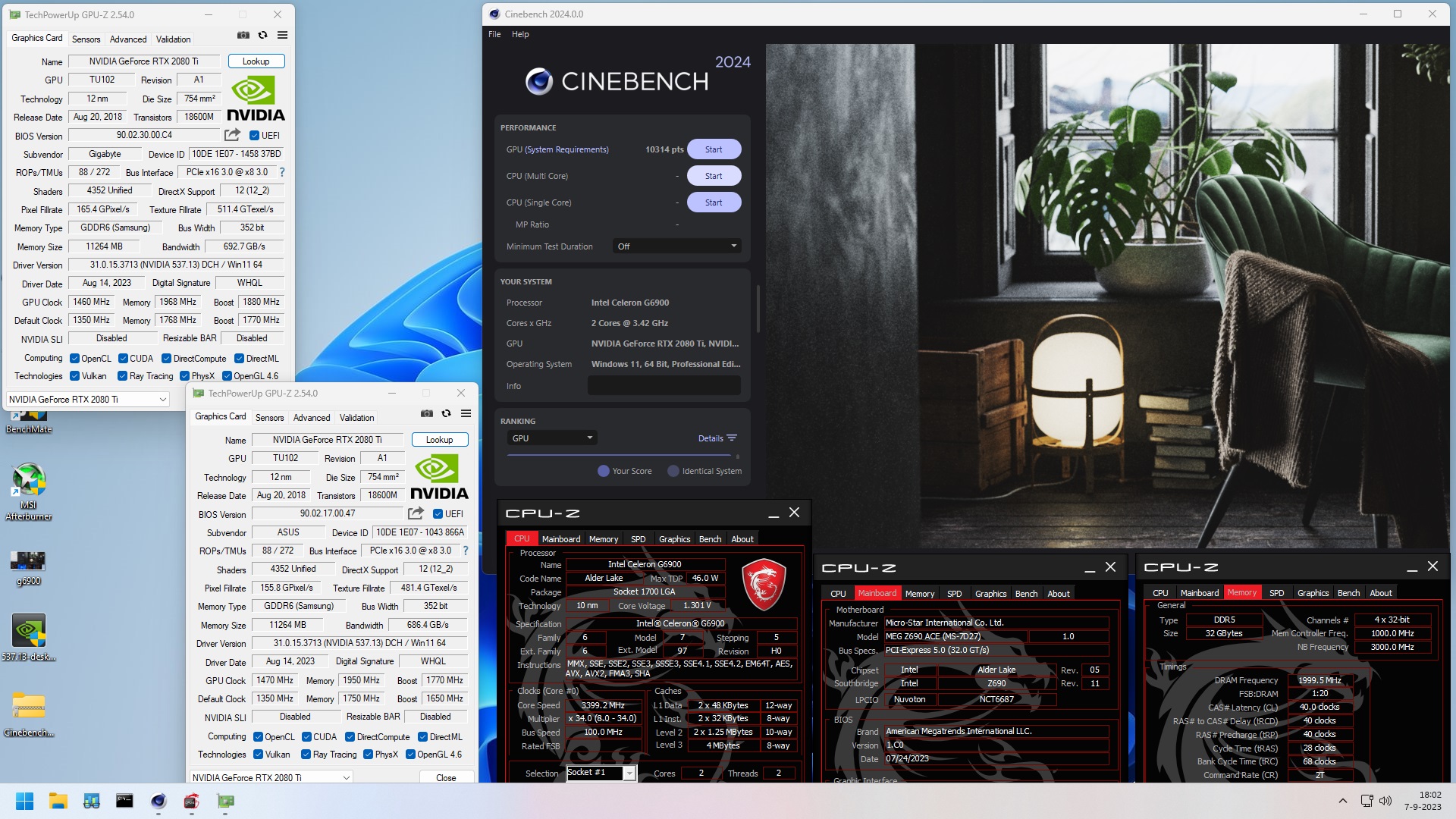Switch to Advanced tab in bottom GPU-Z window
Image resolution: width=1456 pixels, height=819 pixels.
tap(312, 418)
